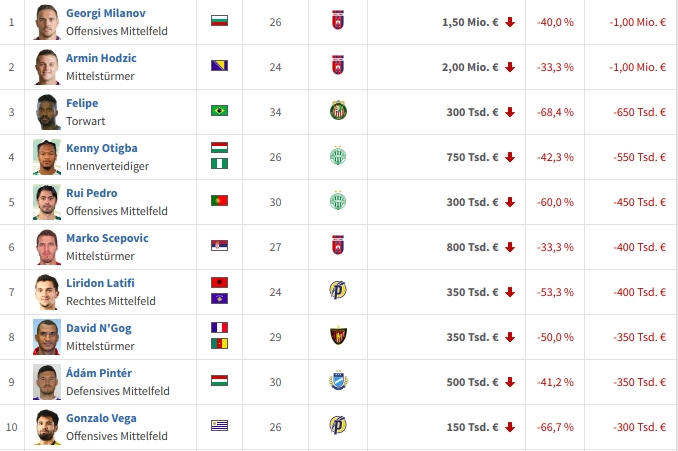
Task: Click the club crest in Georgi Milanov's row
Action: point(337,21)
